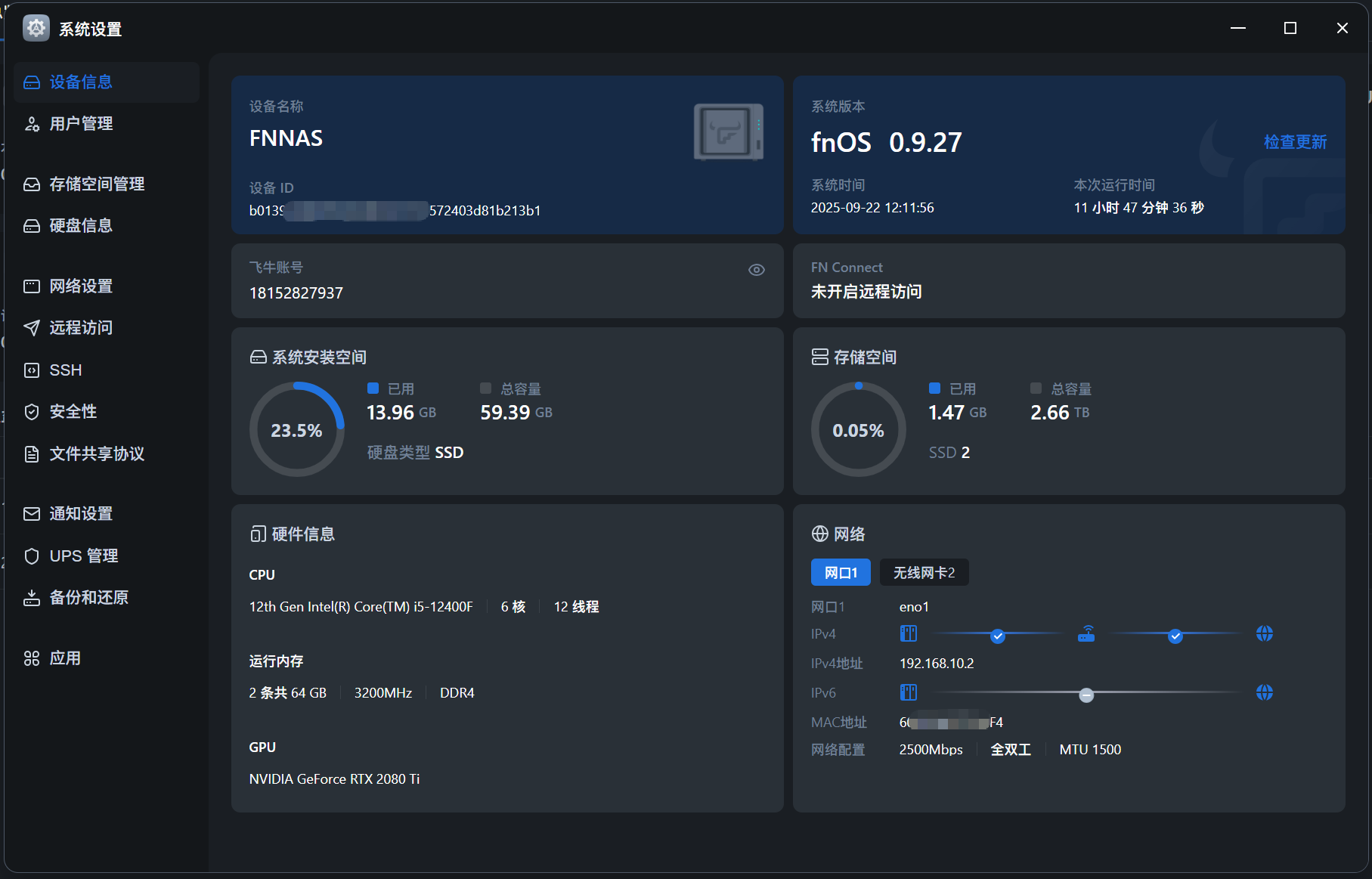Open 用户管理 in the sidebar
This screenshot has width=1372, height=879.
click(107, 124)
